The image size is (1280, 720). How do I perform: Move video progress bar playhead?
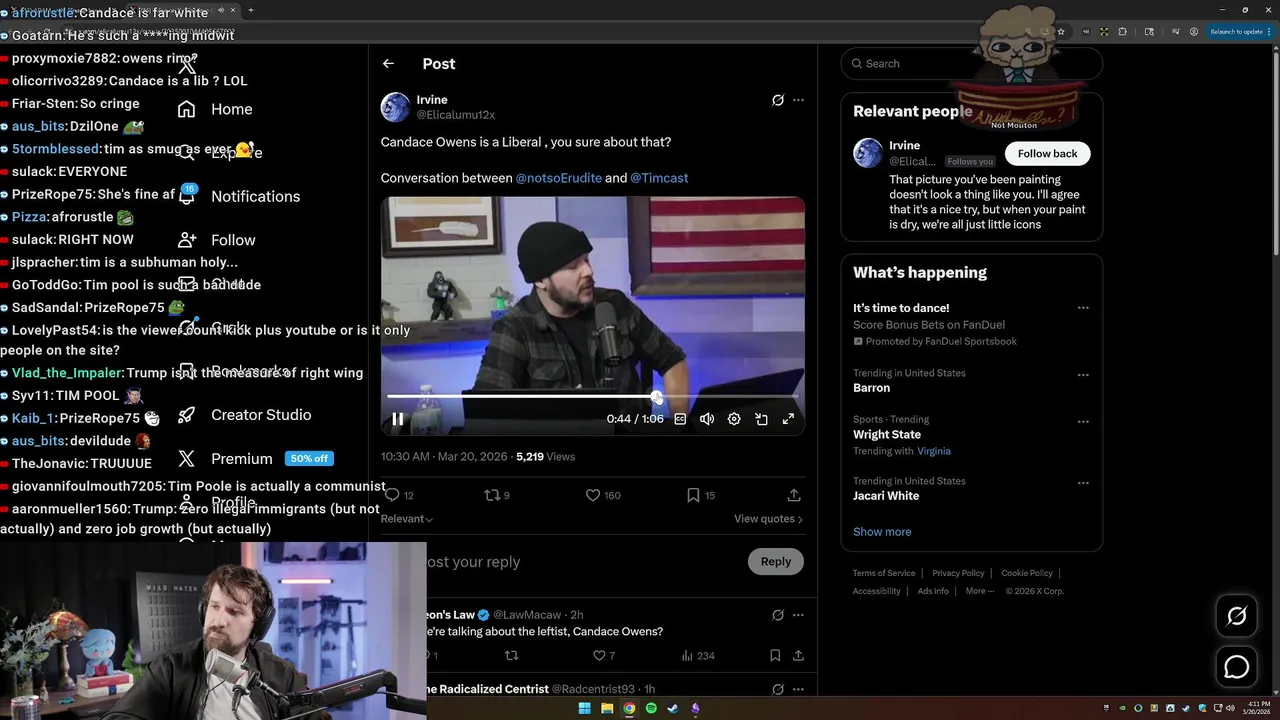(x=656, y=397)
